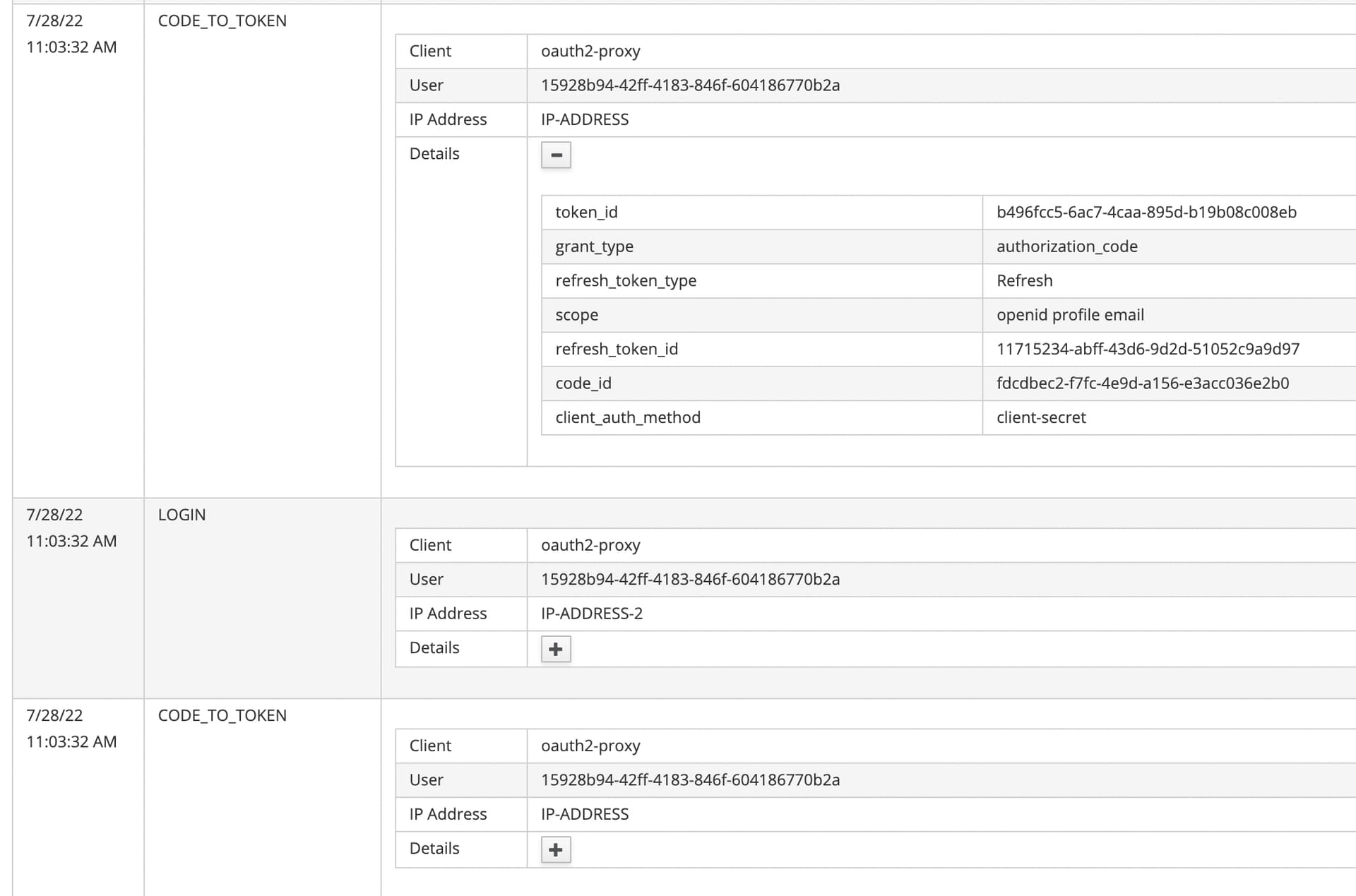This screenshot has width=1356, height=896.
Task: Select the LOGIN event type label
Action: (182, 514)
